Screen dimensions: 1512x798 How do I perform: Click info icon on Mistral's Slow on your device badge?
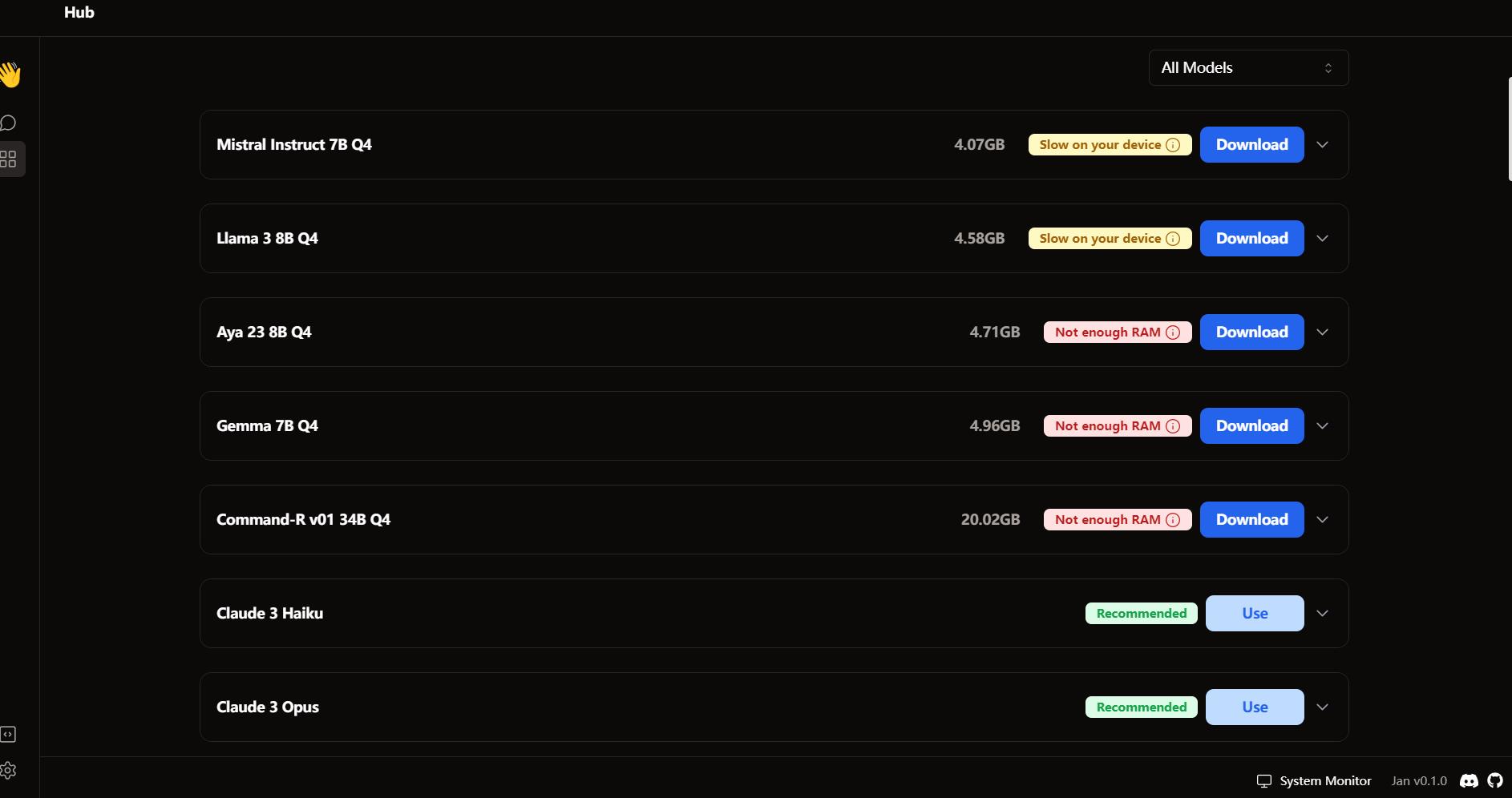tap(1173, 145)
